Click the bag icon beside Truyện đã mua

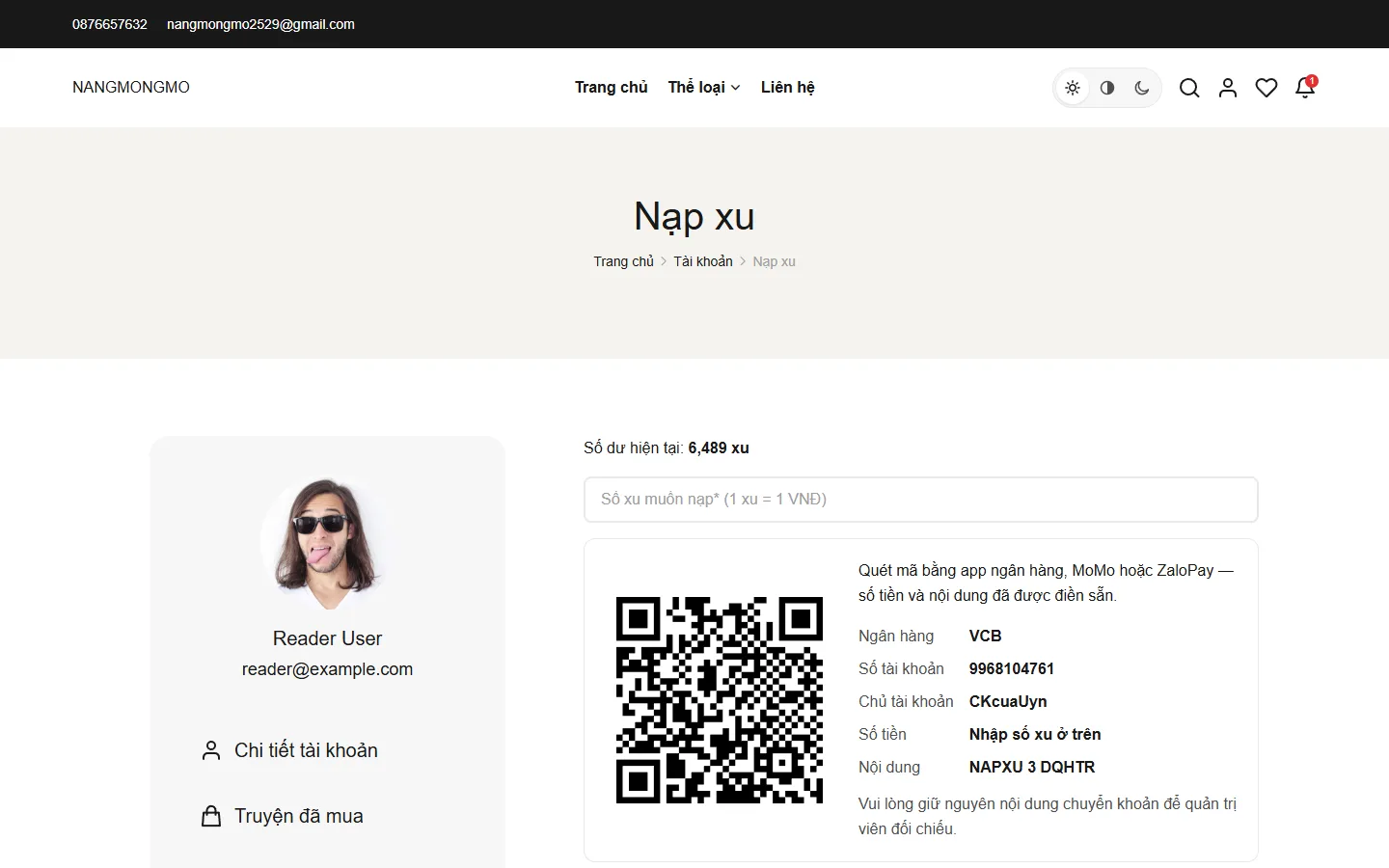(211, 816)
